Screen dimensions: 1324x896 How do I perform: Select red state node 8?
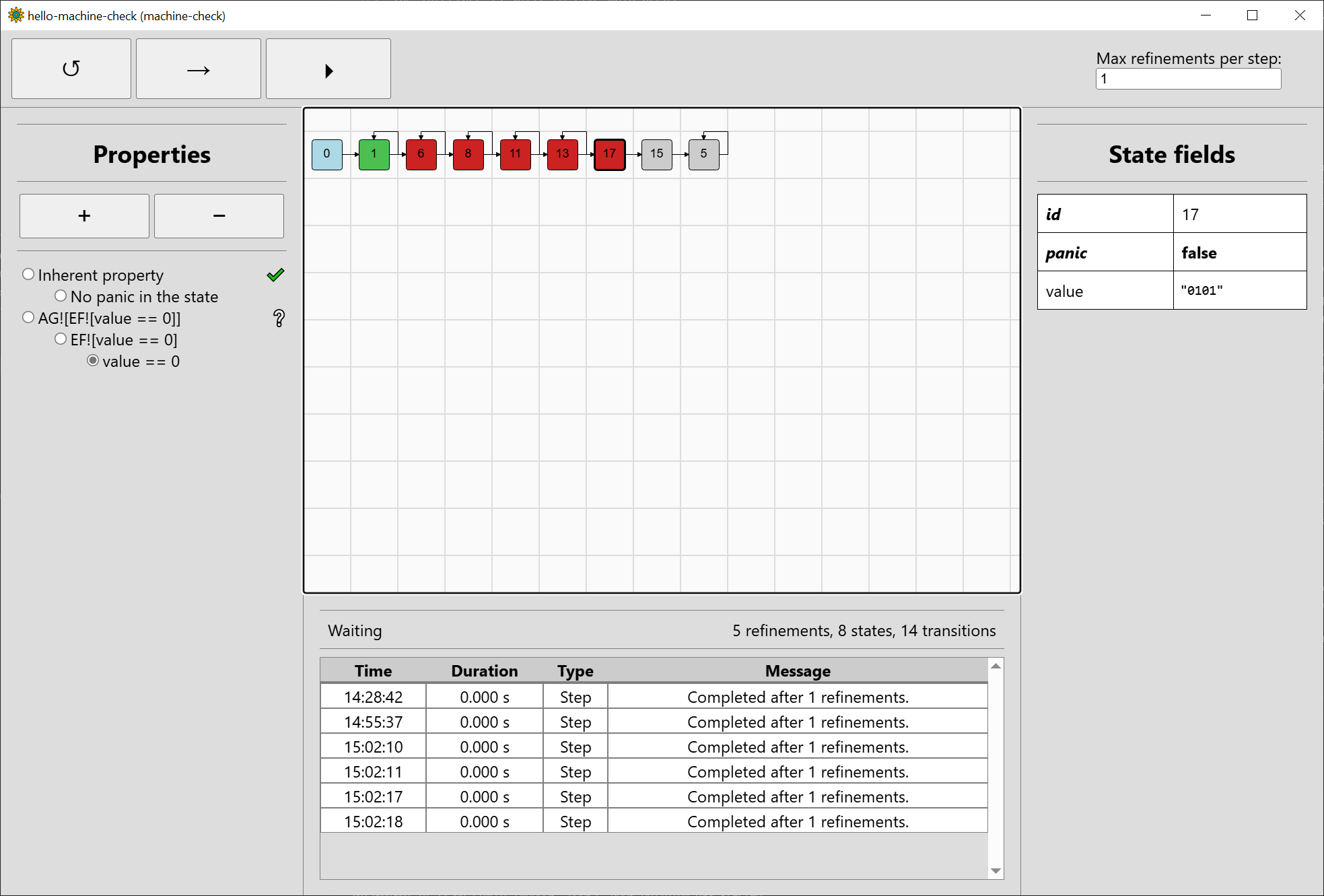468,154
